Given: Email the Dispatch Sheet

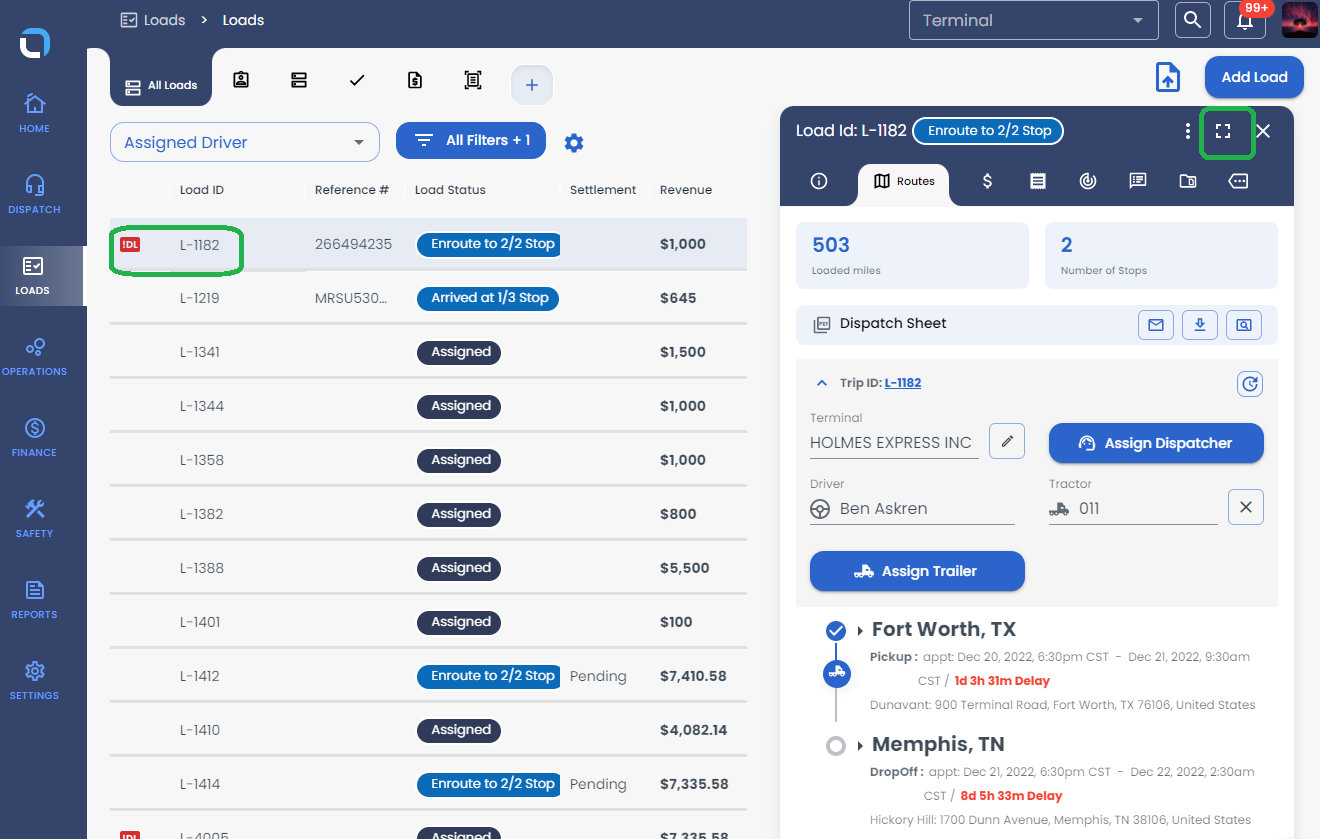Looking at the screenshot, I should point(1156,324).
